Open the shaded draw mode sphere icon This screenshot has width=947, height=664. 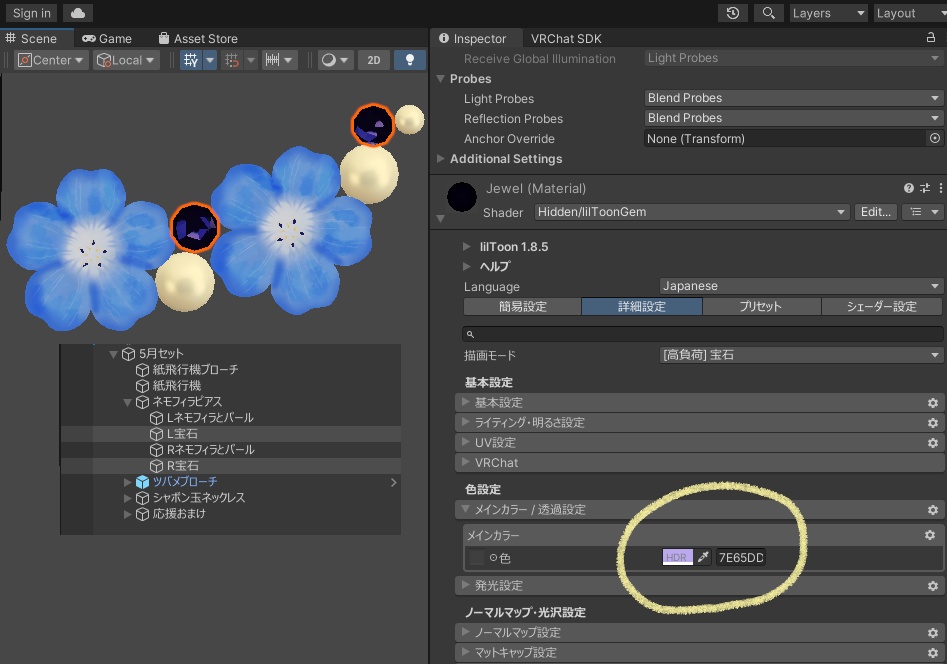[x=329, y=60]
